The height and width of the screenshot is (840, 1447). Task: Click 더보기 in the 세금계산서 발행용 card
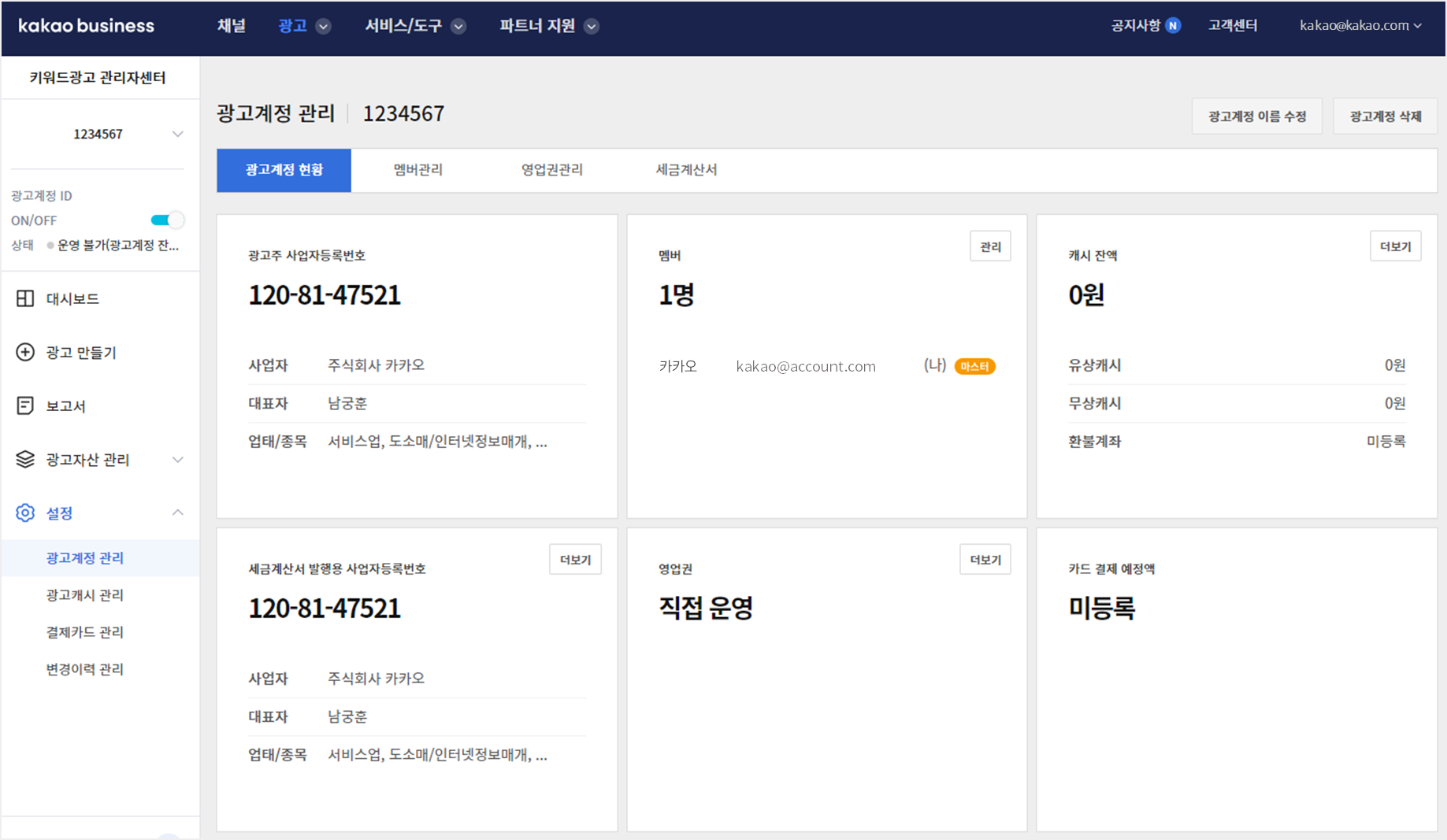pos(575,560)
